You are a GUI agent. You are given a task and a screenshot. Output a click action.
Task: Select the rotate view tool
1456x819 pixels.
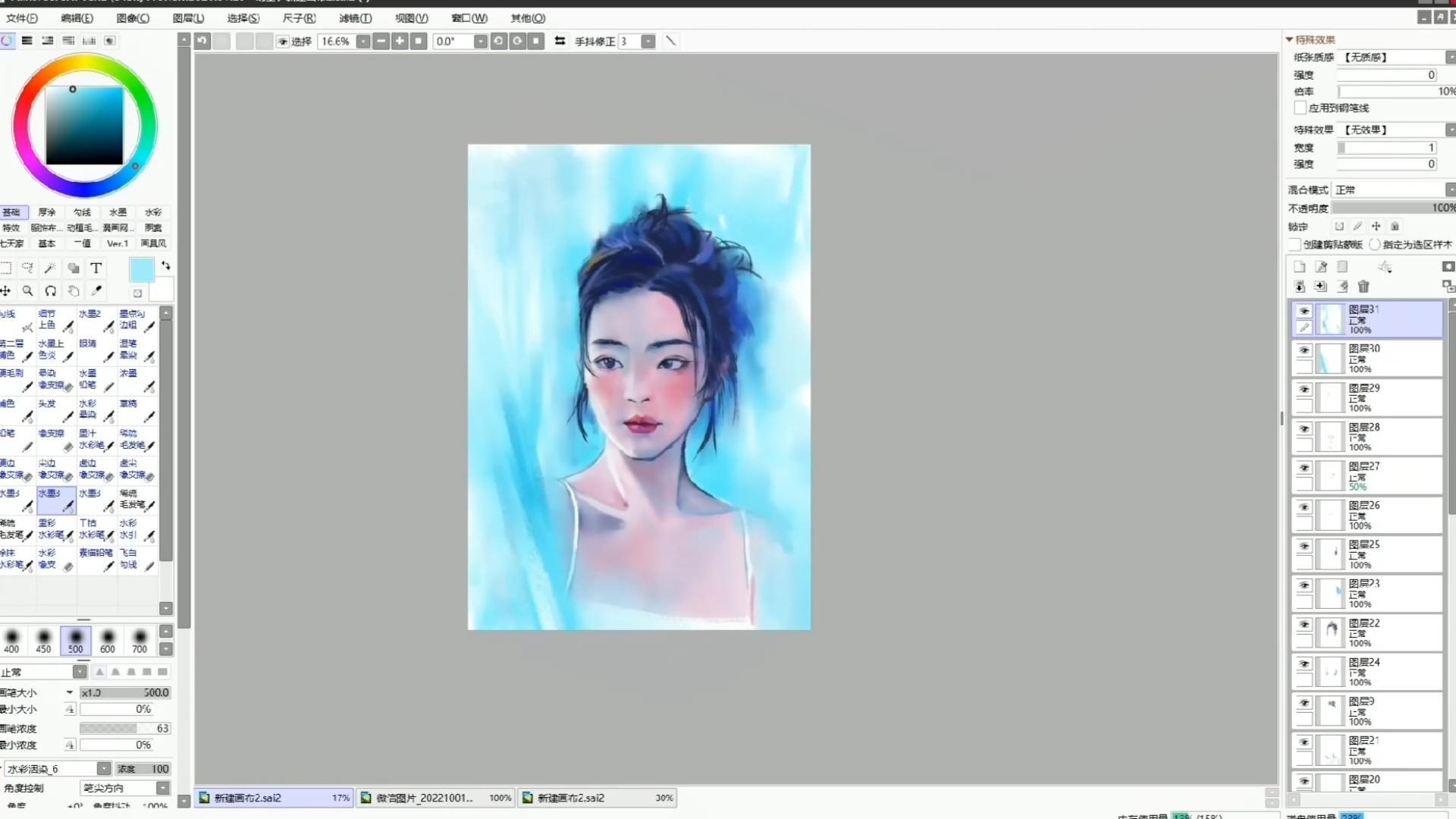[x=50, y=290]
